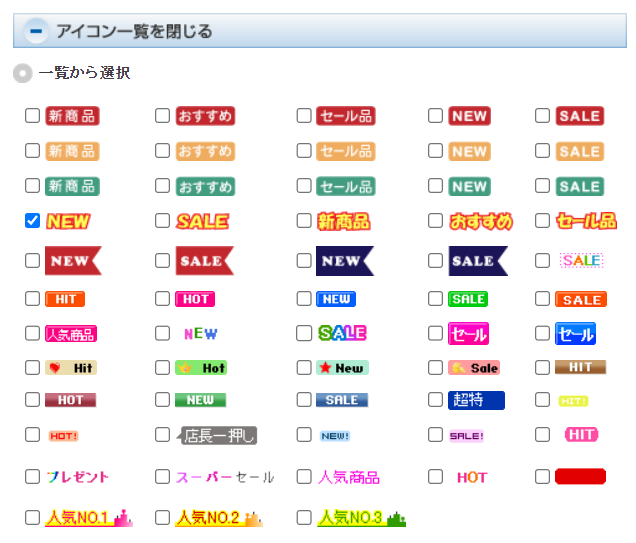Click the 店長一押し gray speech bubble icon
Screen dimensions: 636x543
(217, 436)
